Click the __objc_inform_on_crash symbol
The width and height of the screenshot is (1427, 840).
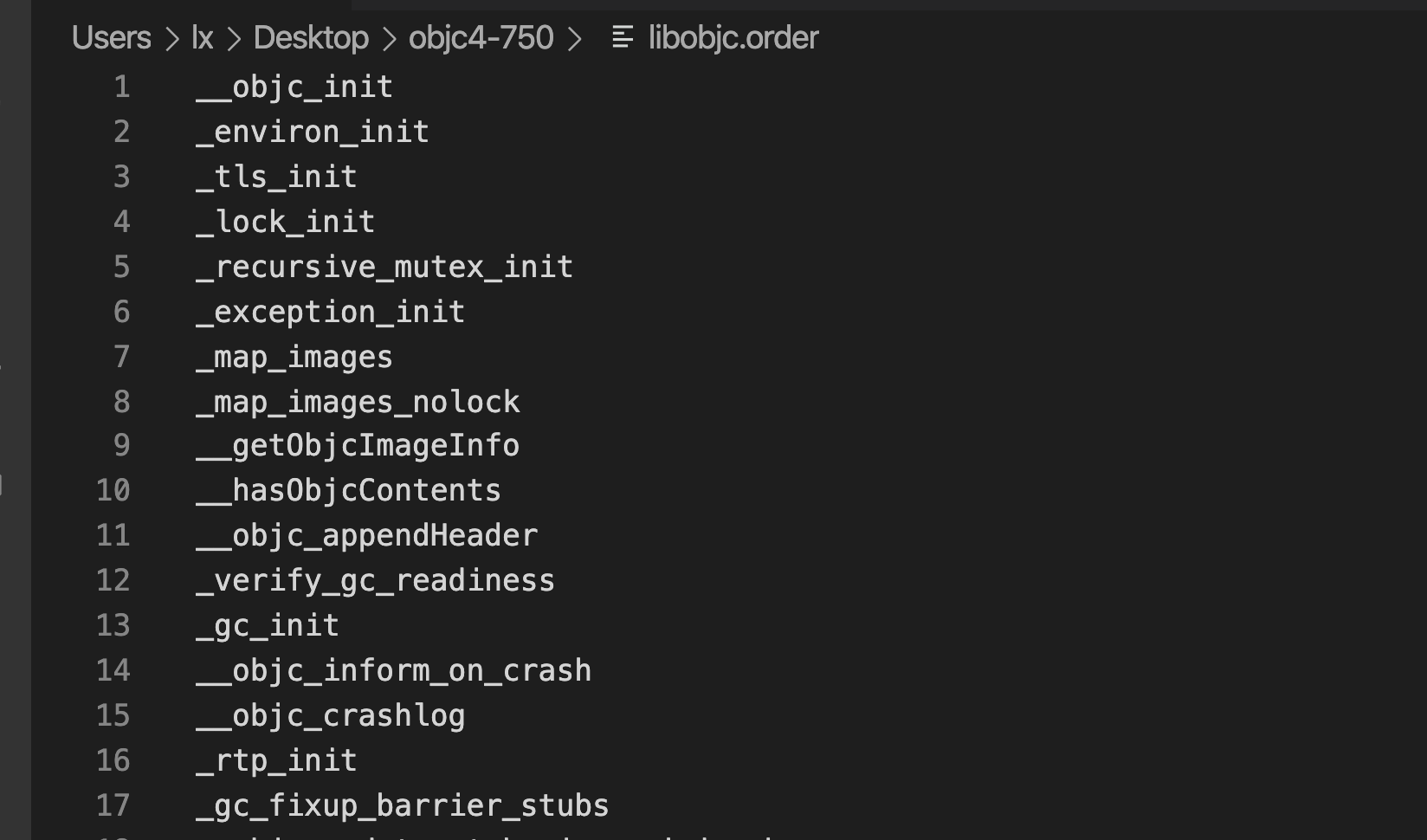tap(394, 670)
